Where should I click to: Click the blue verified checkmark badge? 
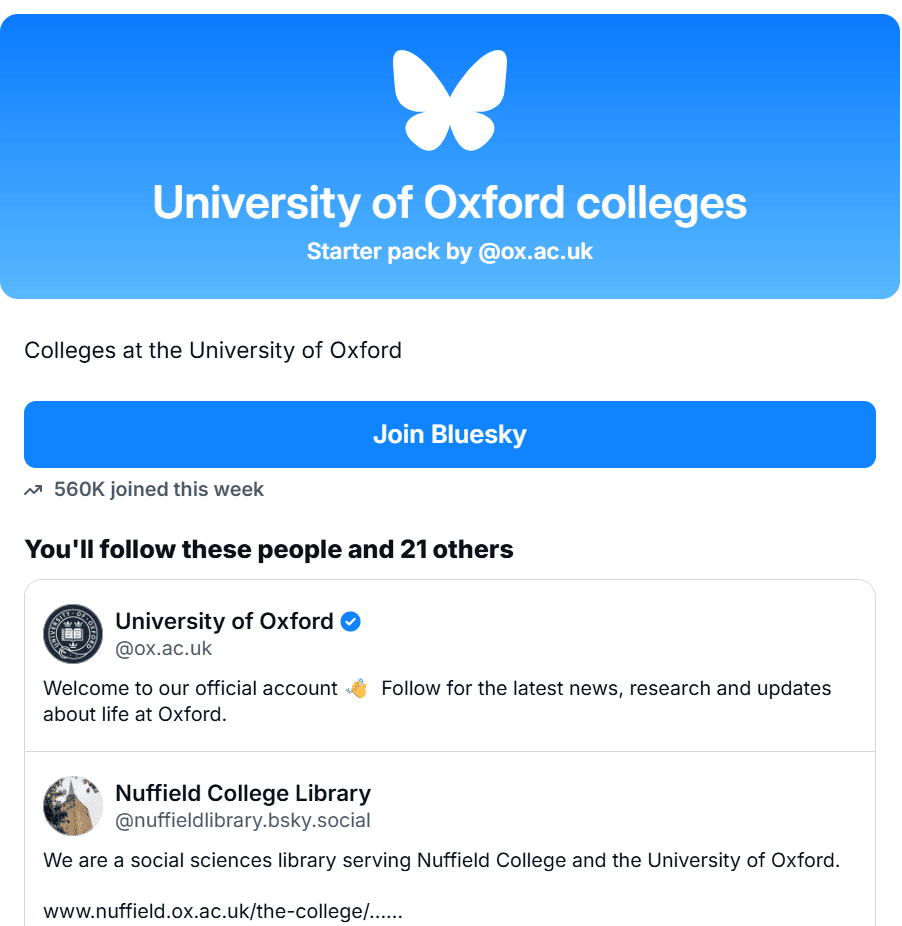tap(350, 621)
